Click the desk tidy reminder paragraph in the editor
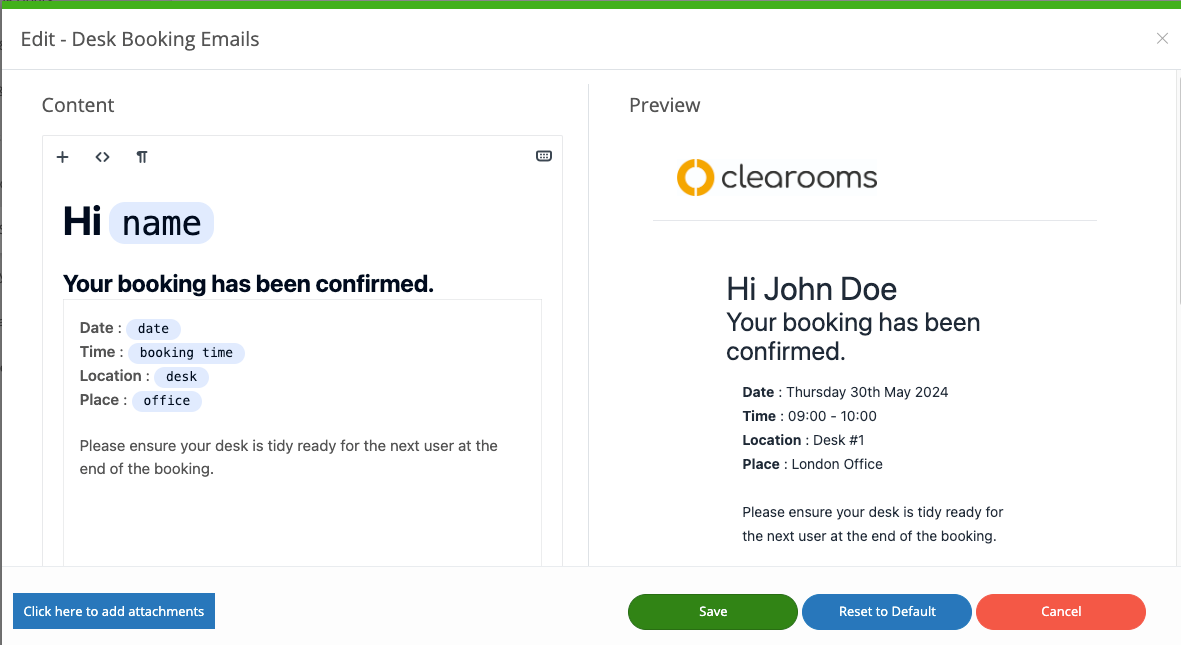Image resolution: width=1181 pixels, height=645 pixels. click(288, 457)
